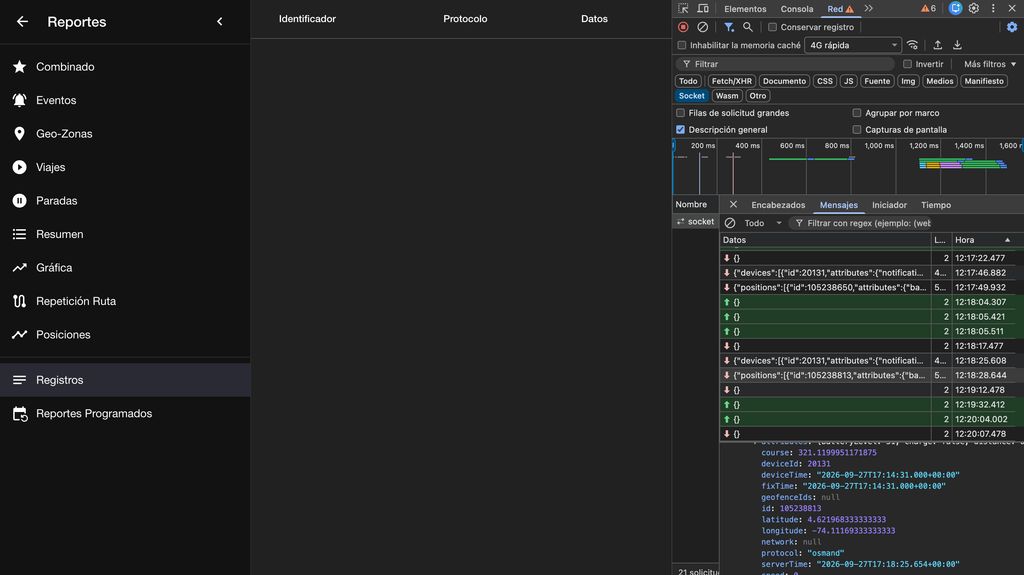Import HAR file with upload icon
The width and height of the screenshot is (1024, 575).
(x=938, y=45)
